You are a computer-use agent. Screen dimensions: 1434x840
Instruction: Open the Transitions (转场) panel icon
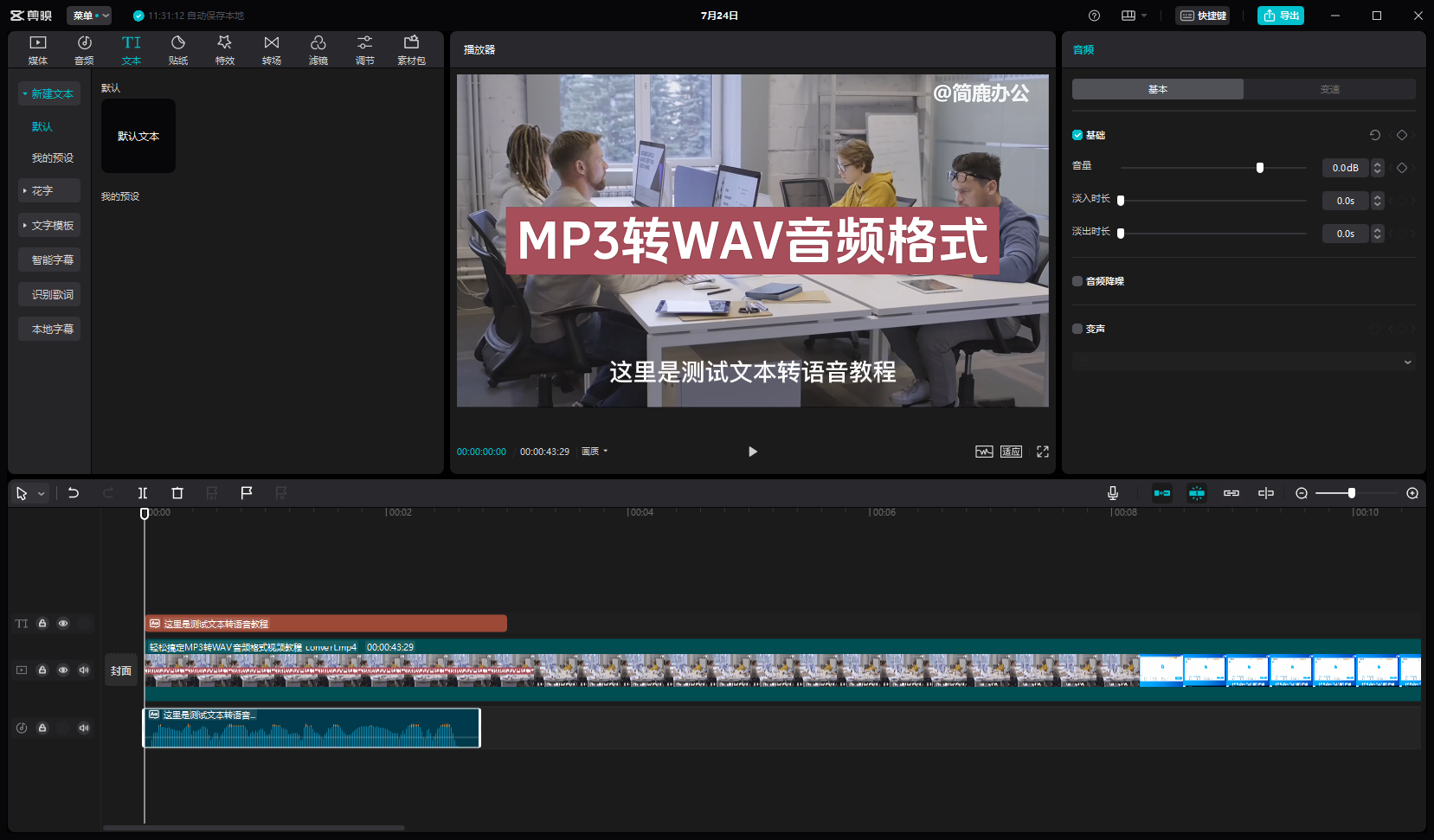pyautogui.click(x=272, y=49)
